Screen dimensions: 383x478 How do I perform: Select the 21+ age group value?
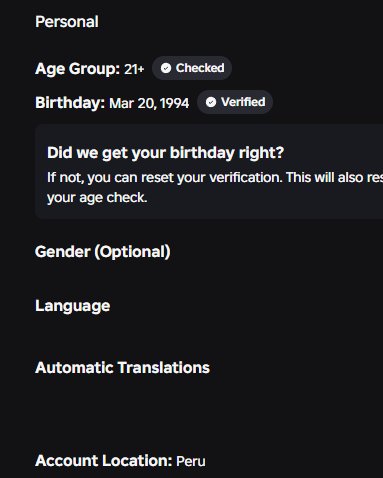pyautogui.click(x=134, y=69)
